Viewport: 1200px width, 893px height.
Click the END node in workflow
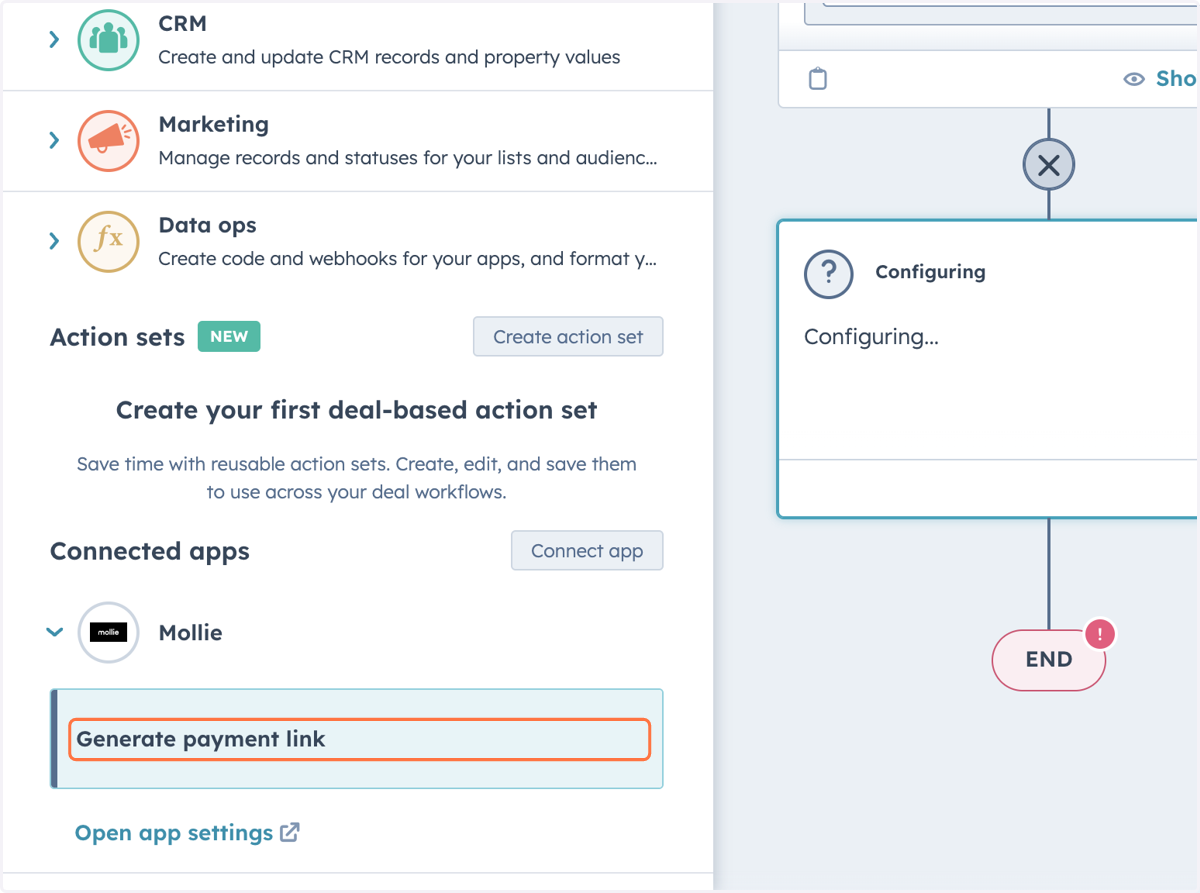(x=1049, y=660)
